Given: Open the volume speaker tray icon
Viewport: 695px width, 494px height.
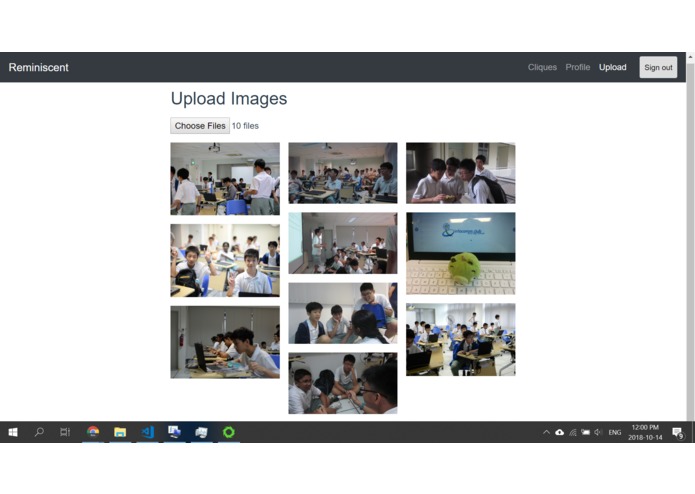Looking at the screenshot, I should [x=598, y=432].
